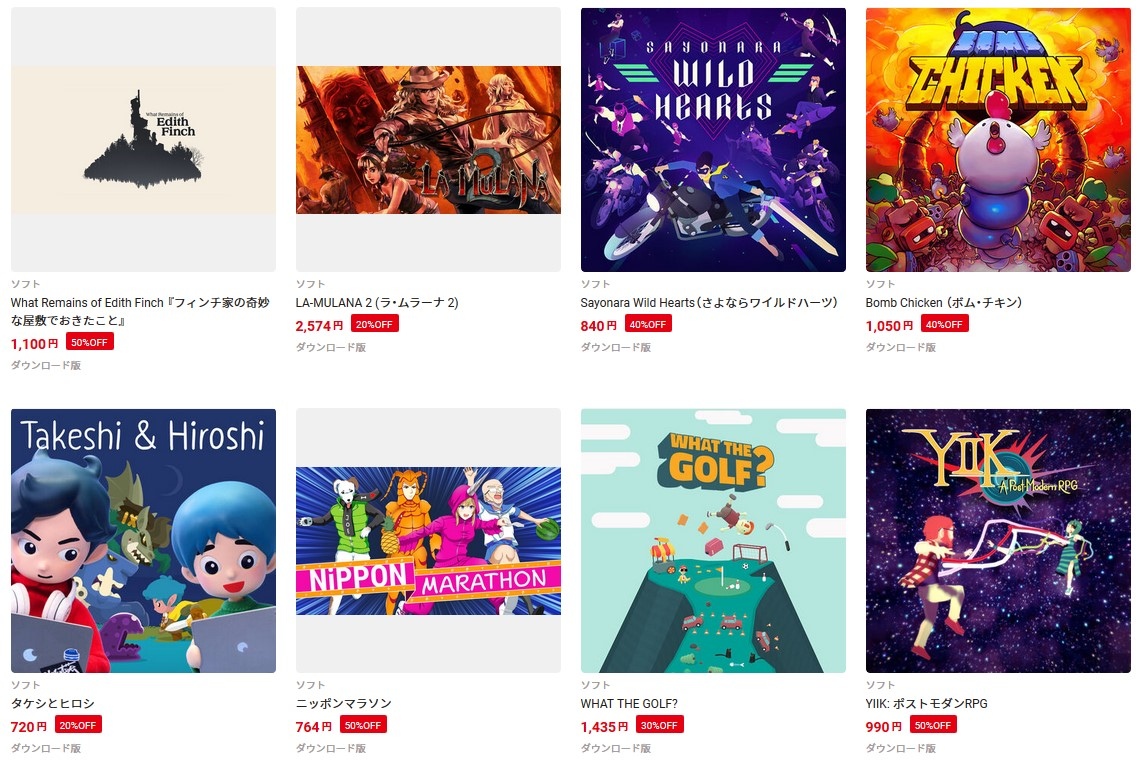The width and height of the screenshot is (1141, 773).
Task: Open the Edith Finch game thumbnail
Action: pos(143,140)
